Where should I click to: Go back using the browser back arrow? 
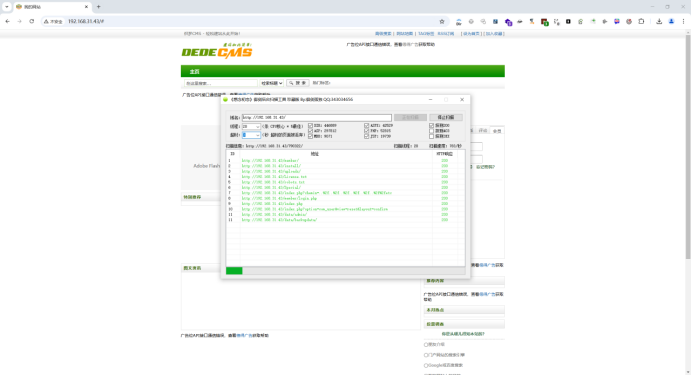click(x=8, y=21)
